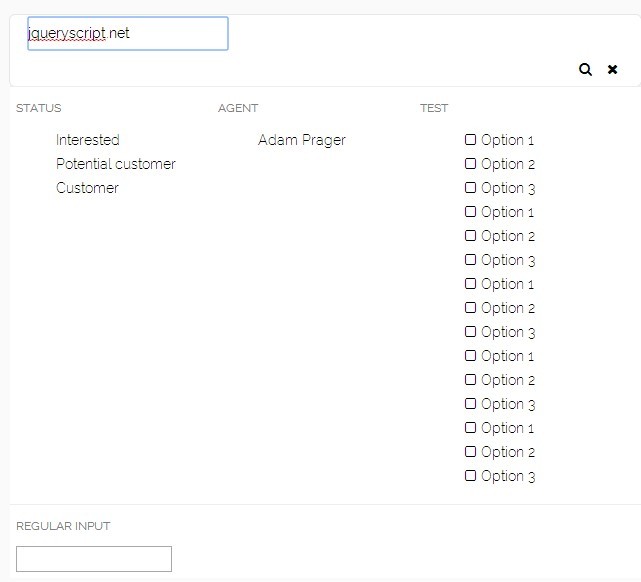Tick the last Option 2 checkbox
This screenshot has width=641, height=582.
(x=471, y=452)
